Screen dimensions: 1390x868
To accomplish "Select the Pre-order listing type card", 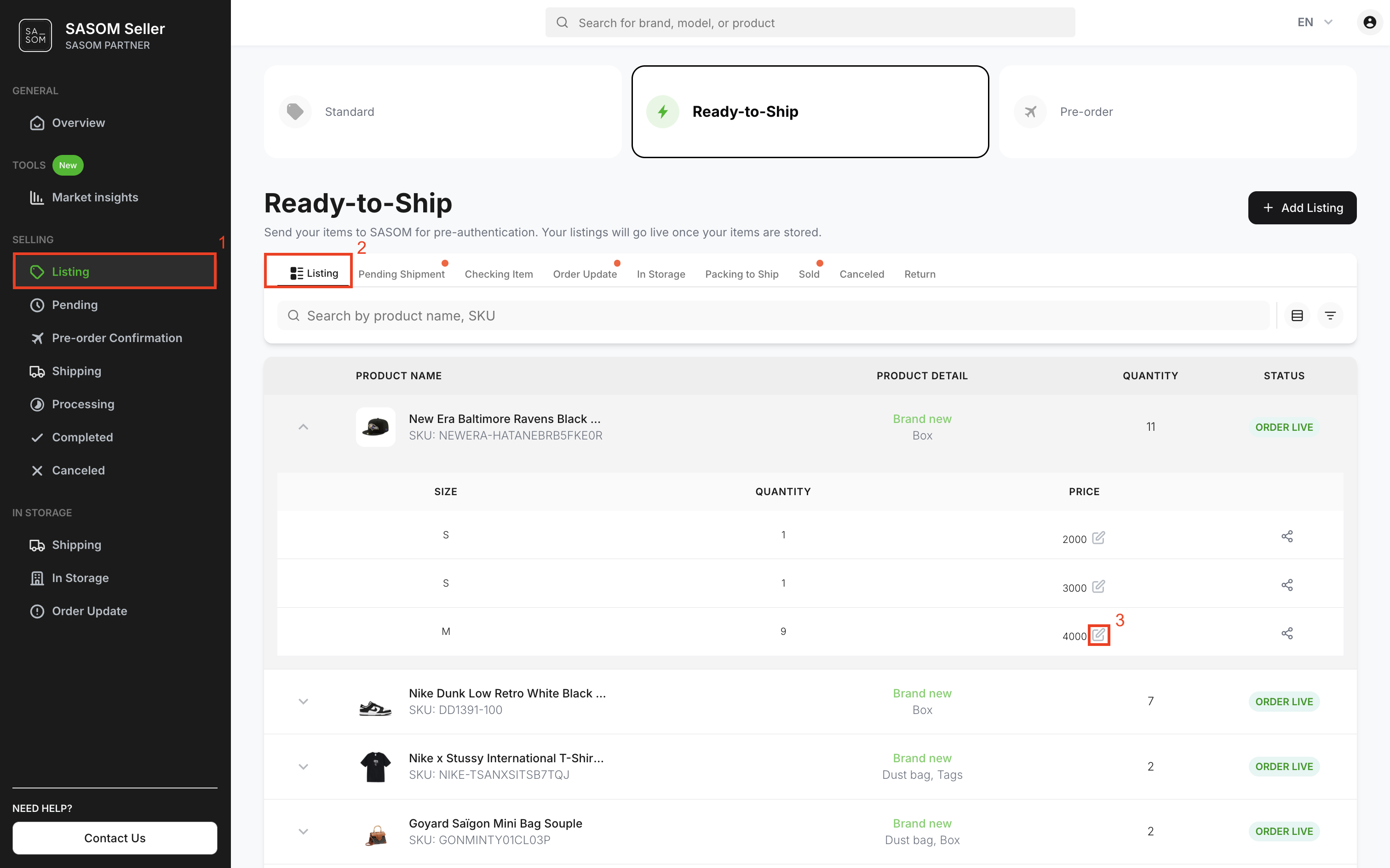I will point(1177,111).
